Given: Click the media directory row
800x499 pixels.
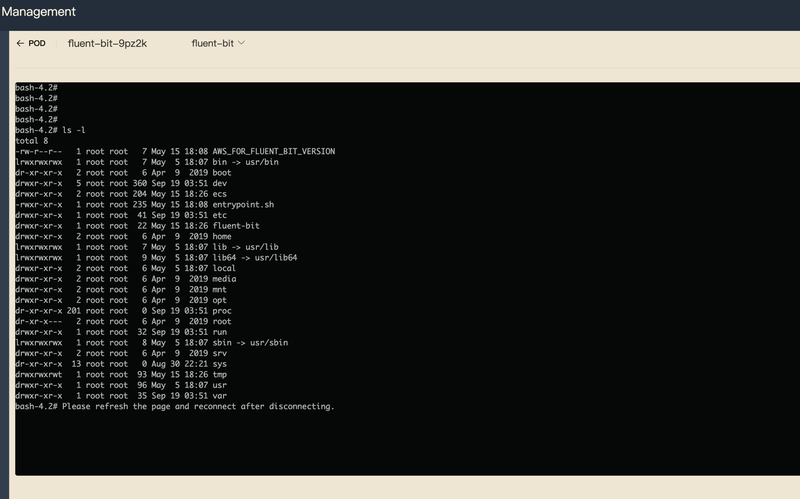Looking at the screenshot, I should click(x=126, y=279).
